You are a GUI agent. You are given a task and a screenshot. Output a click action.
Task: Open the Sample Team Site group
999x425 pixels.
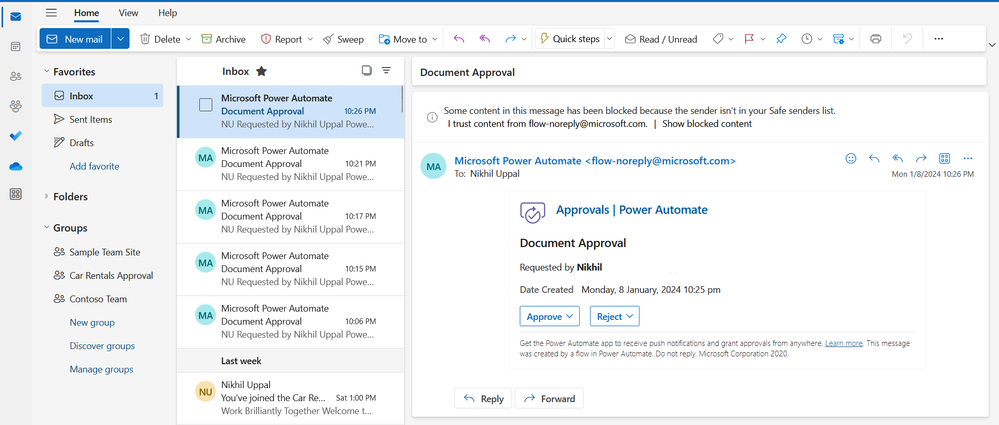(103, 252)
